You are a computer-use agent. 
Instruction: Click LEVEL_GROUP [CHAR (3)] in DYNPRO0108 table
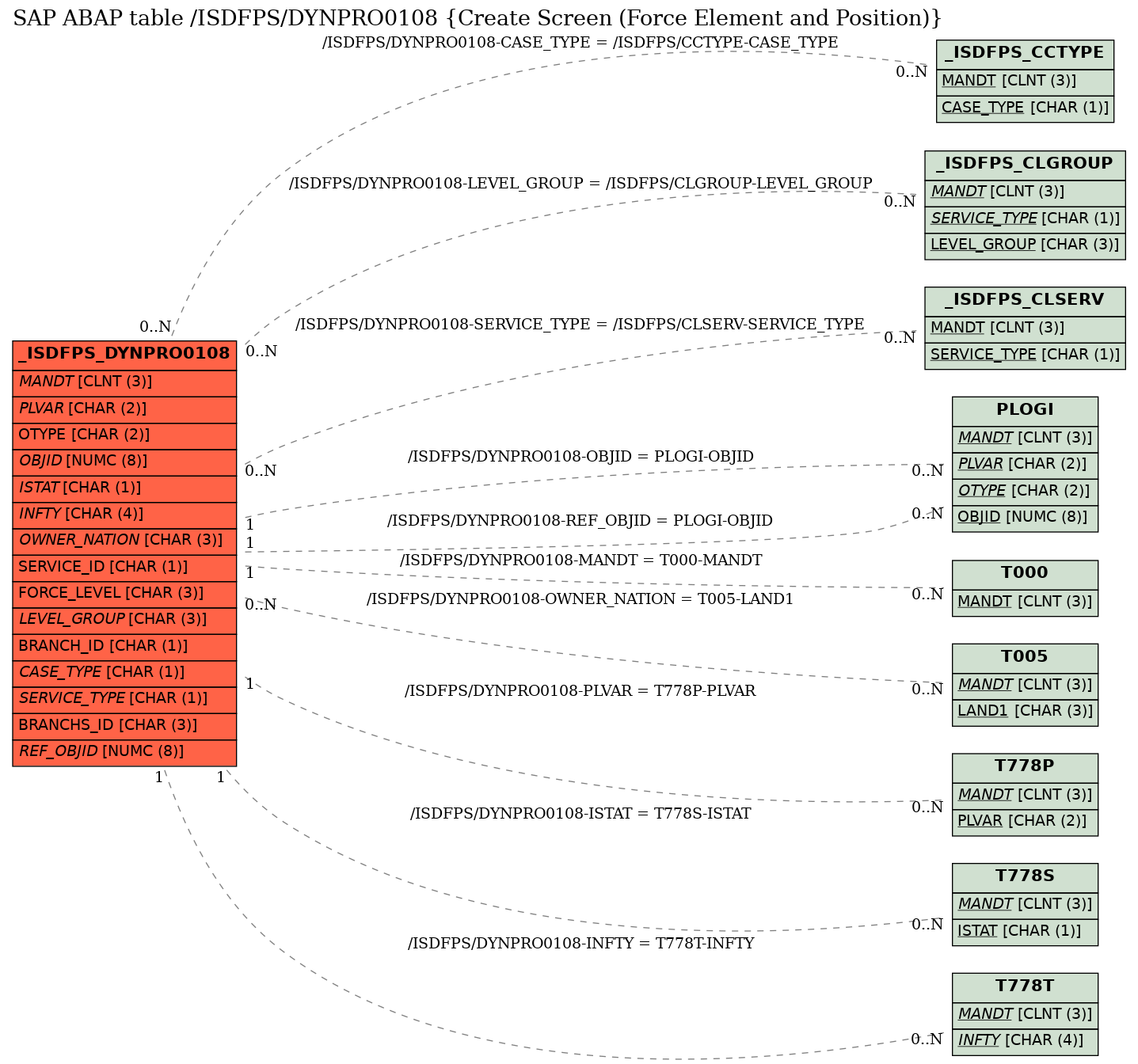click(x=124, y=619)
